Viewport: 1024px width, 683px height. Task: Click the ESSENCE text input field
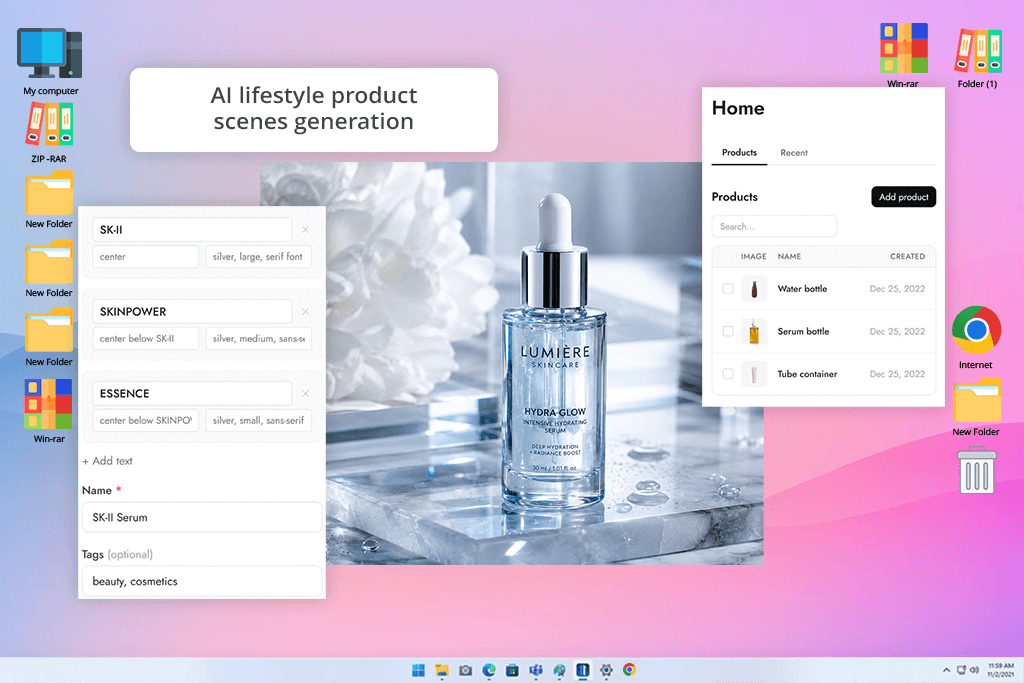(x=192, y=394)
